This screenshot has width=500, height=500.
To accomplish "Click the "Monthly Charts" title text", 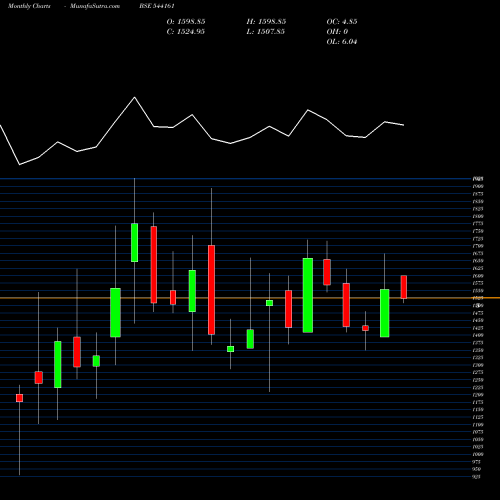I will pyautogui.click(x=29, y=6).
